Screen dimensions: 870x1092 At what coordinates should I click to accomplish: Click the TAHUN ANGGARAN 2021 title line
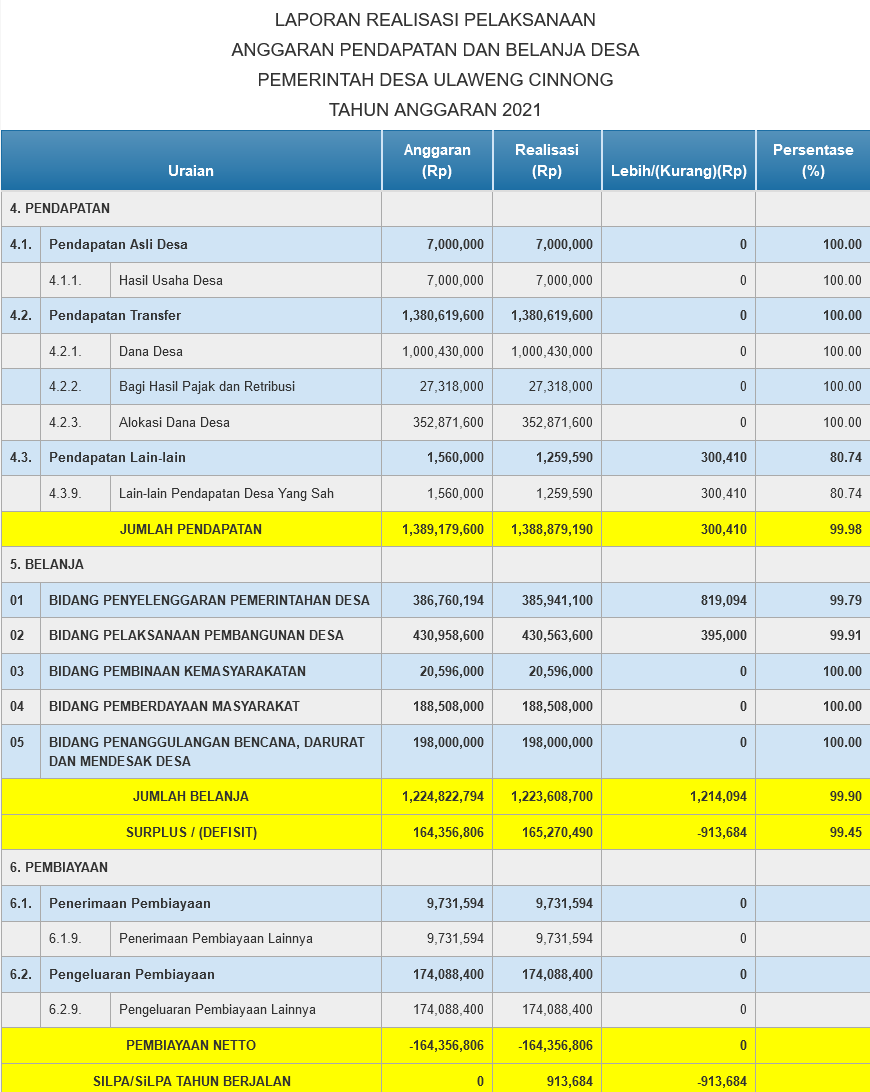coord(435,109)
